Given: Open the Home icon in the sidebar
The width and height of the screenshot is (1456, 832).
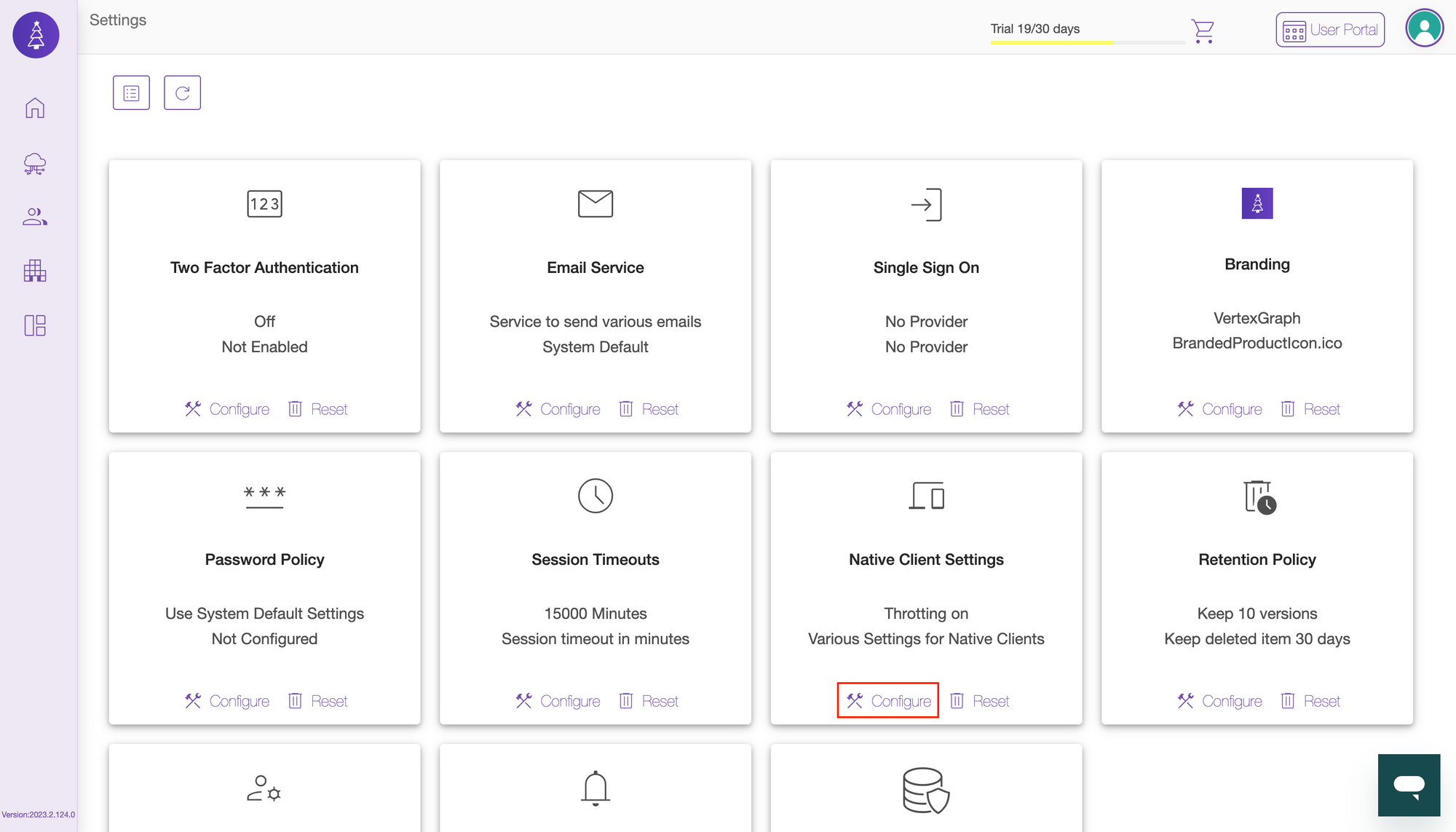Looking at the screenshot, I should [34, 108].
